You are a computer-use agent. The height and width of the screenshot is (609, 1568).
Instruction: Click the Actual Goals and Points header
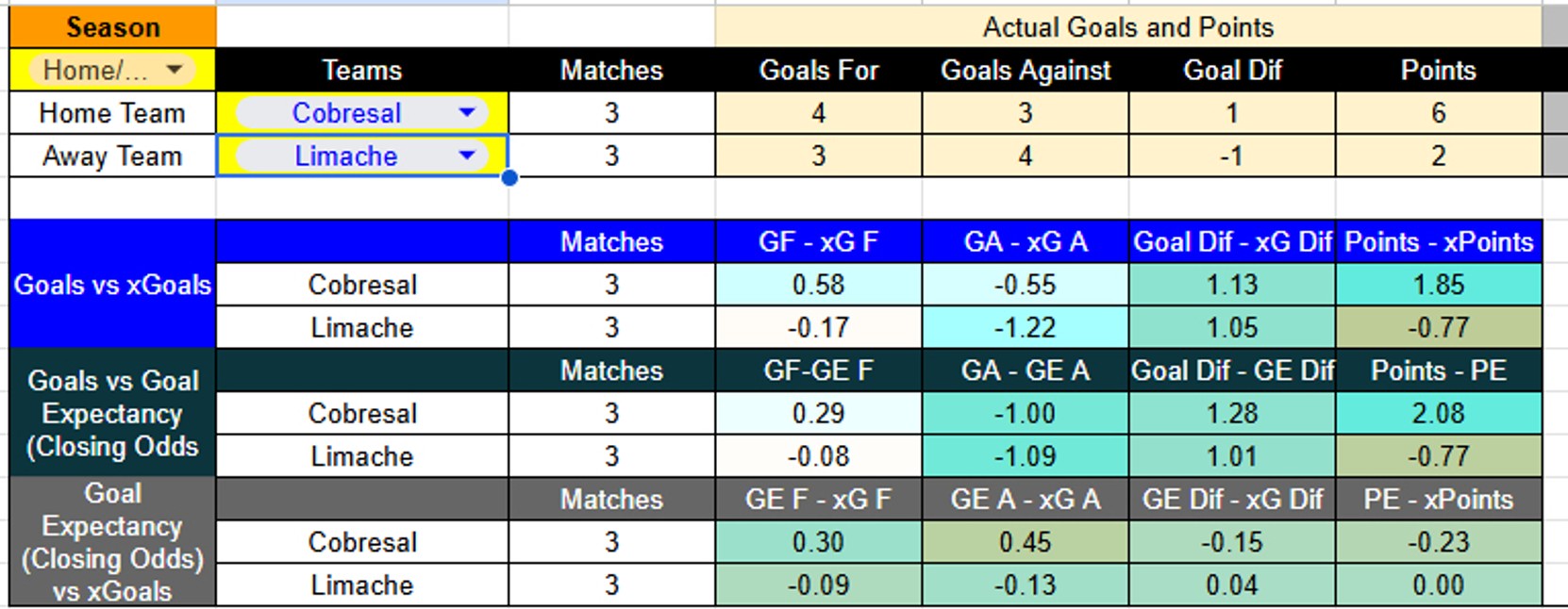tap(1127, 26)
